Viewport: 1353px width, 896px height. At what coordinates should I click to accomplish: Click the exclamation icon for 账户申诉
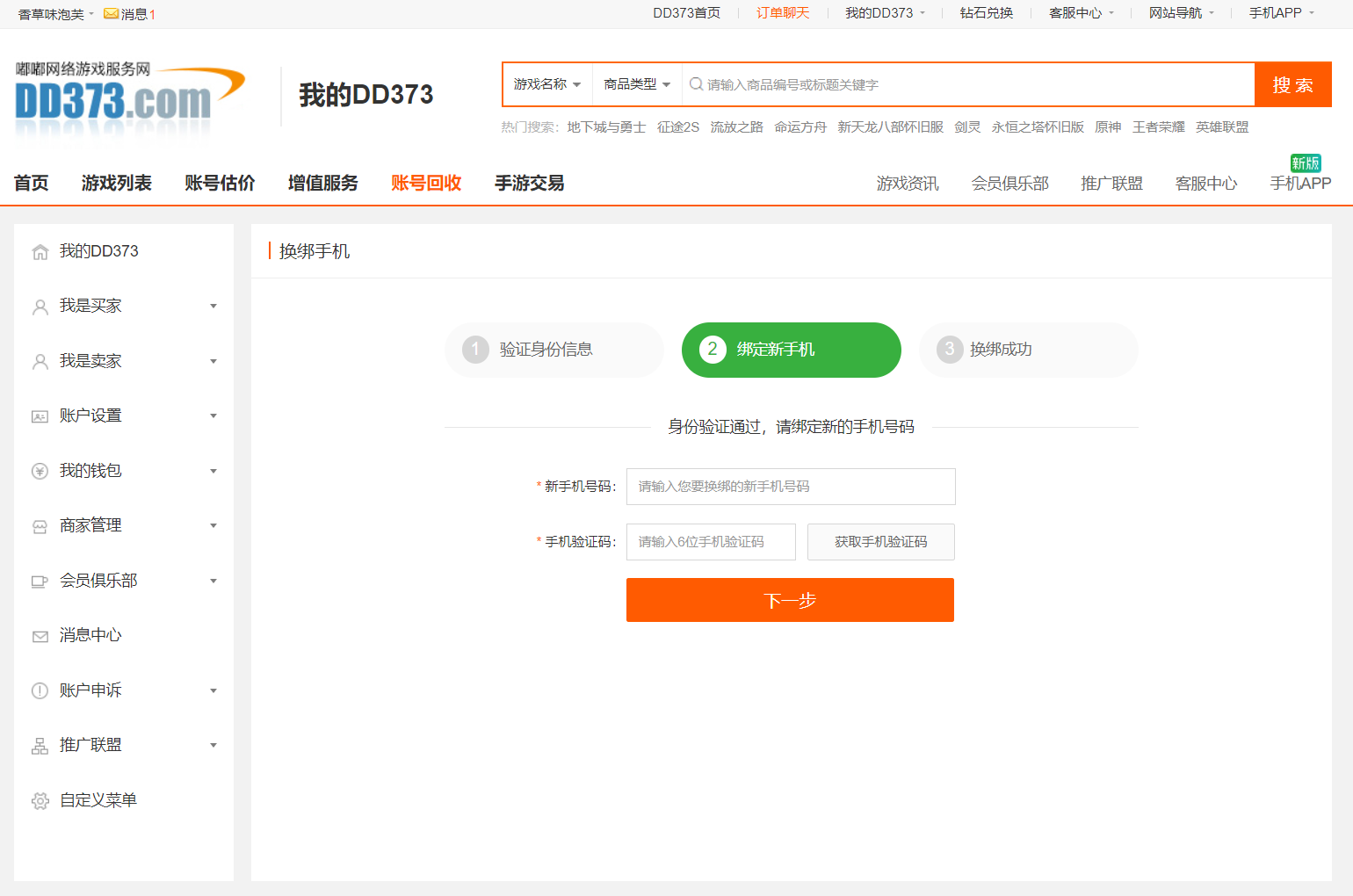point(40,691)
